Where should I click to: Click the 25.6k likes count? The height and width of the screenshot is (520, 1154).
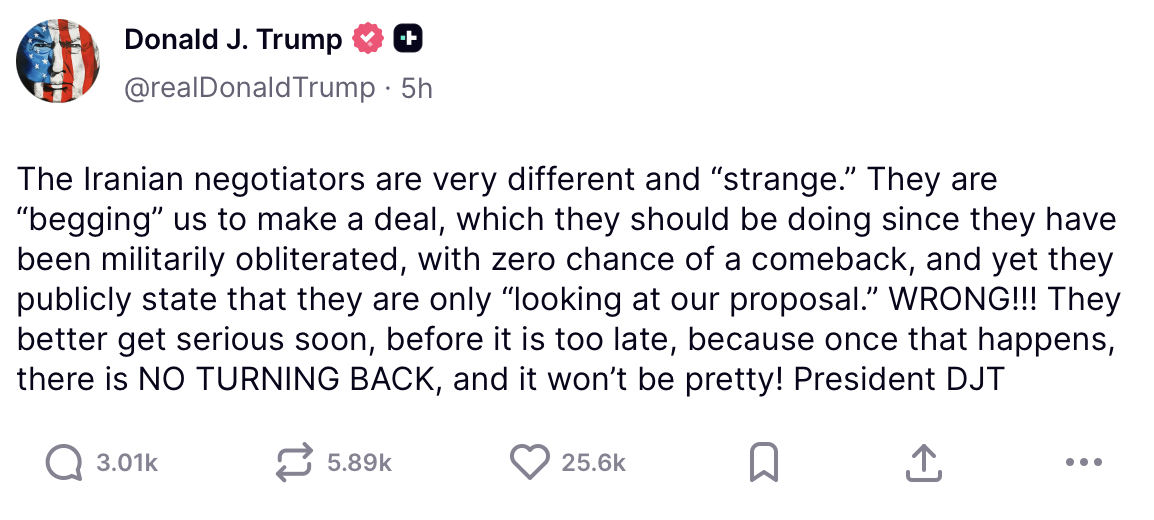(x=594, y=462)
